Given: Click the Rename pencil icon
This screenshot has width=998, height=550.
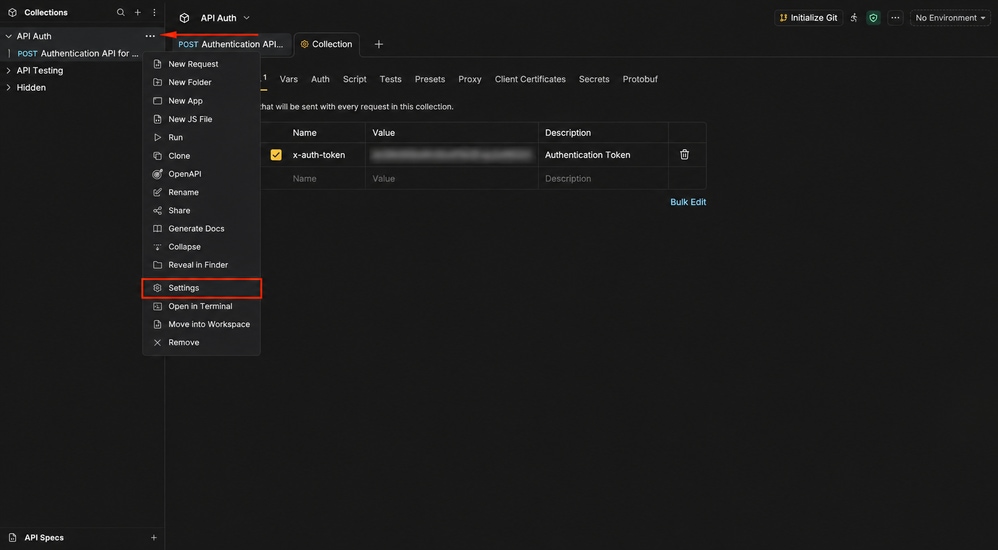Looking at the screenshot, I should coord(157,192).
